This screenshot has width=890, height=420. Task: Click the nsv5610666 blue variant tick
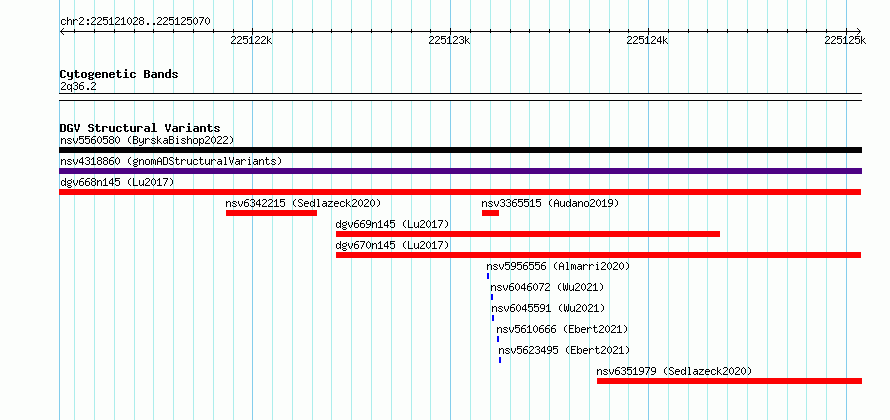(498, 339)
